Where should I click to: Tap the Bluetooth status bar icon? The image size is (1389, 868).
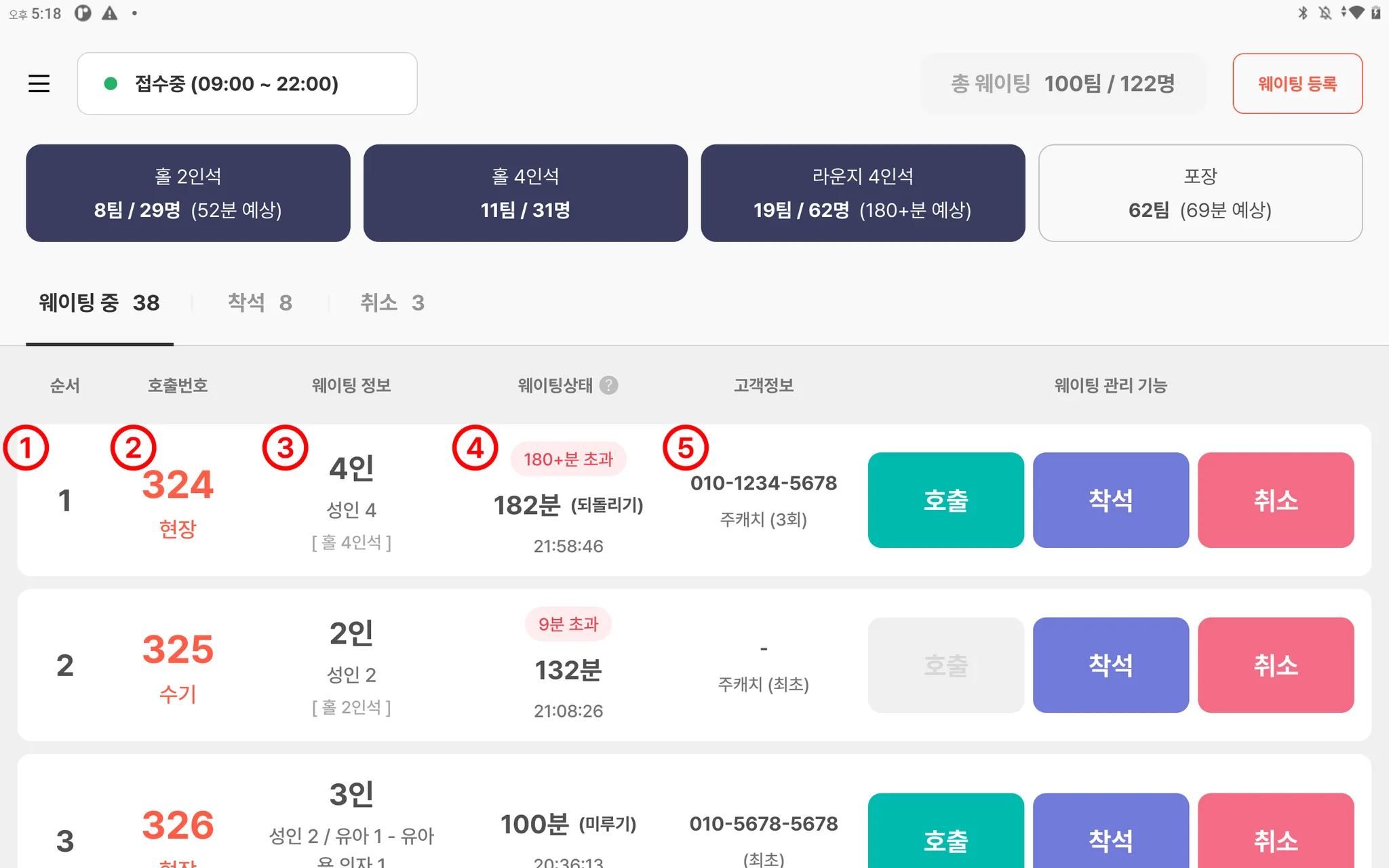tap(1302, 13)
